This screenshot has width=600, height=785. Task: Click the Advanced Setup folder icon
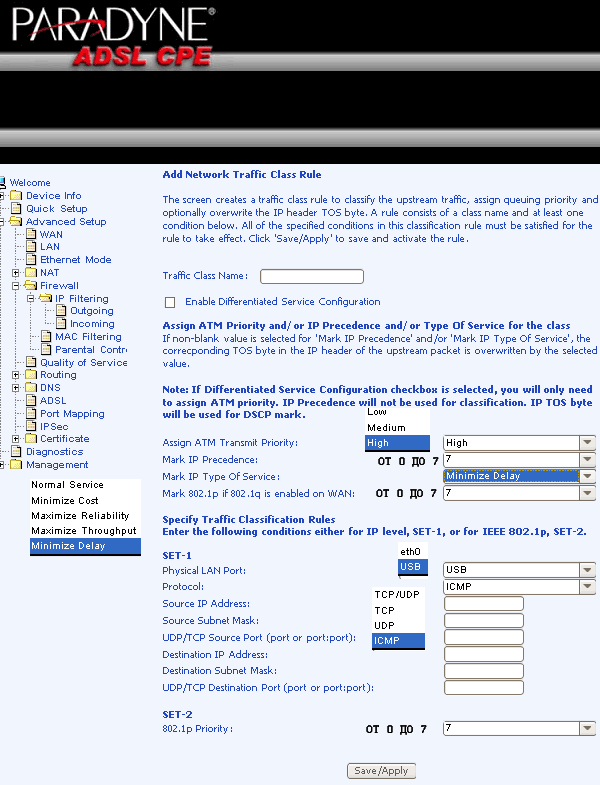(x=17, y=221)
